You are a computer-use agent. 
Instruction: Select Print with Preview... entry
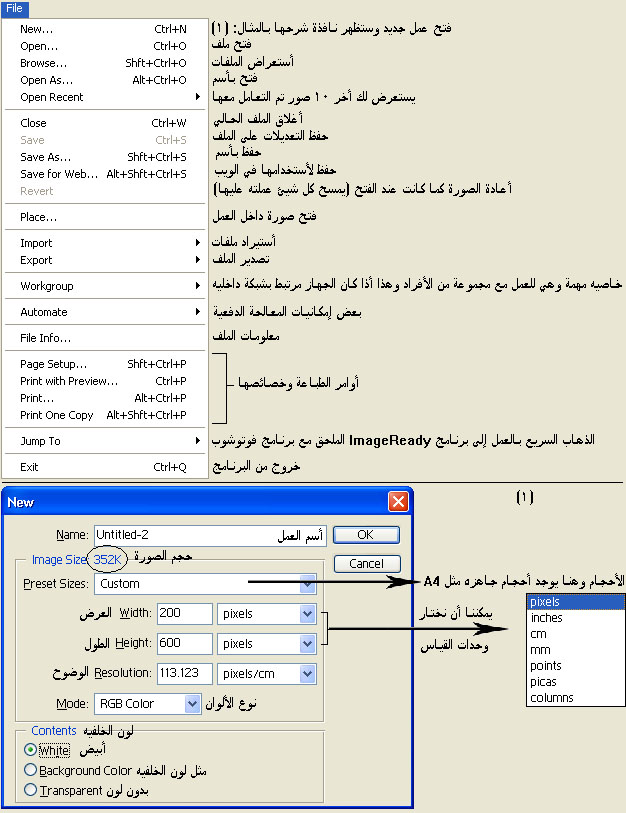pos(104,381)
